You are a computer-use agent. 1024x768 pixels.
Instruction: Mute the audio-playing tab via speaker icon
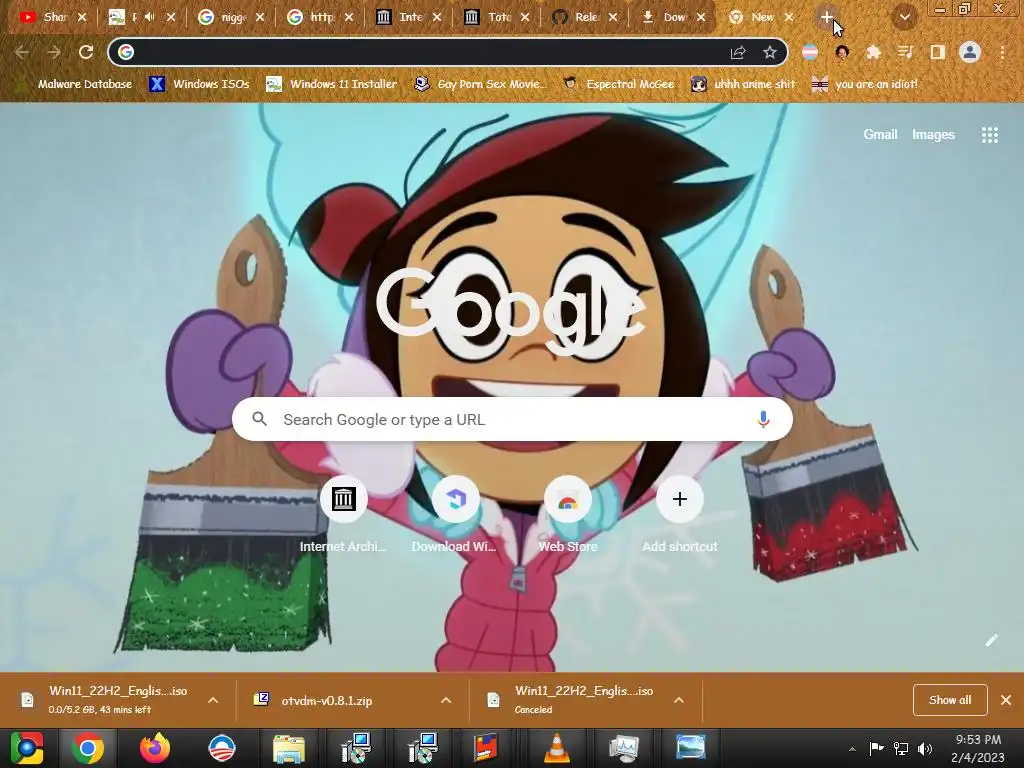coord(150,18)
